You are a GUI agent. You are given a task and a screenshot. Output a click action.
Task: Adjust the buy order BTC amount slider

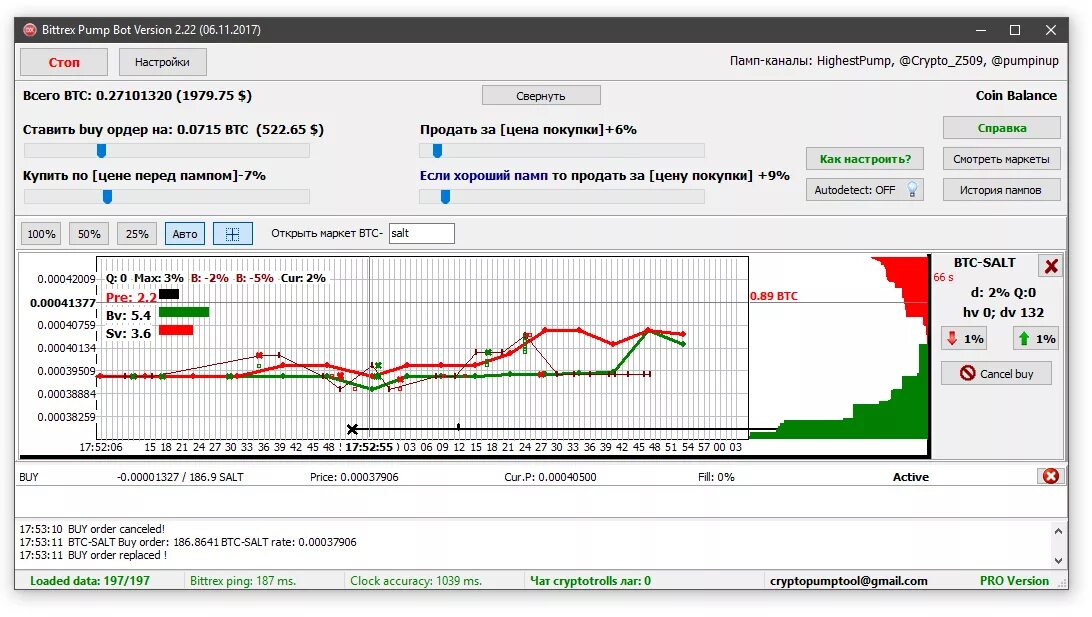pyautogui.click(x=102, y=150)
